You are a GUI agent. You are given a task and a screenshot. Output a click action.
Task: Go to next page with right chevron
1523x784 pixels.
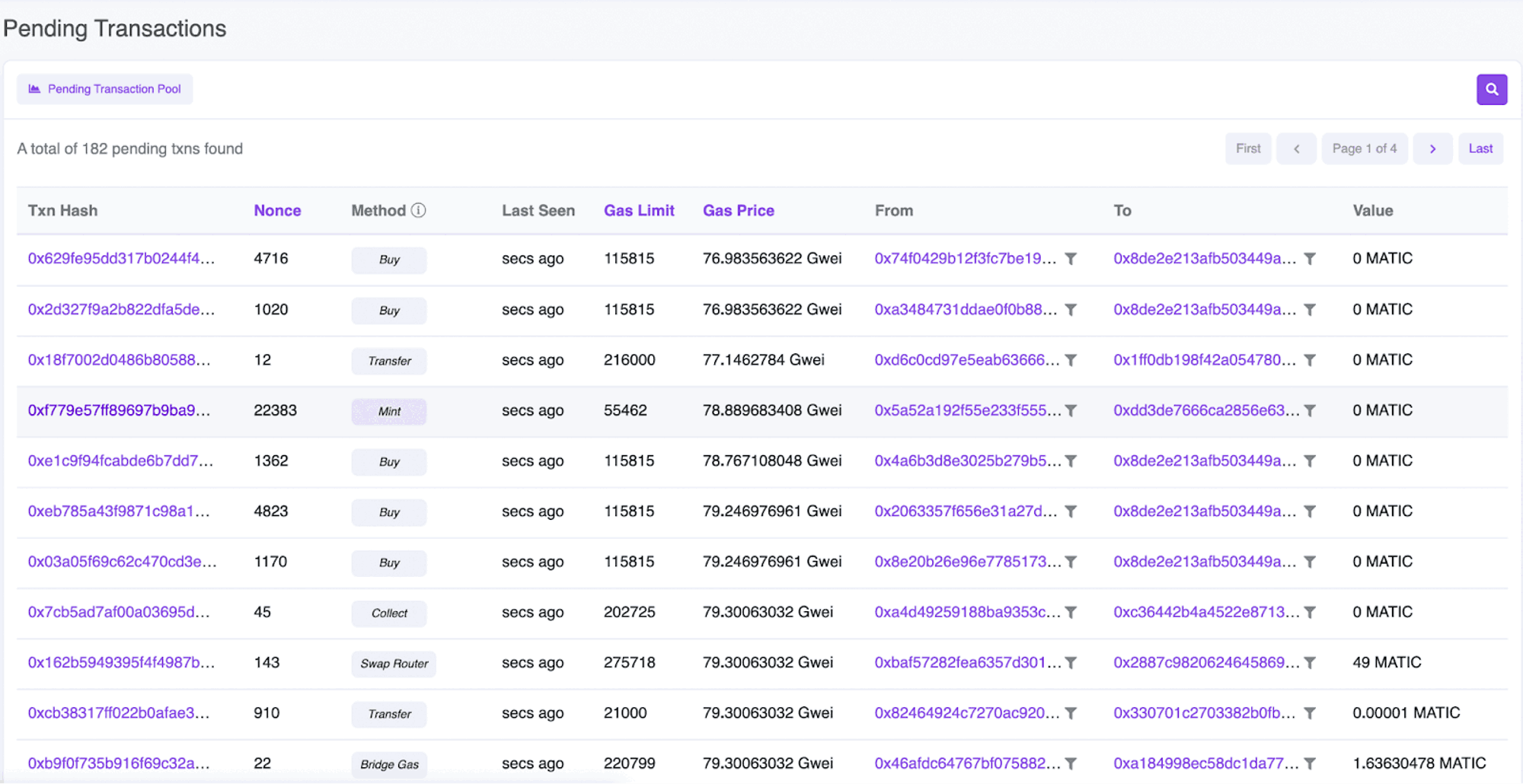pos(1432,148)
